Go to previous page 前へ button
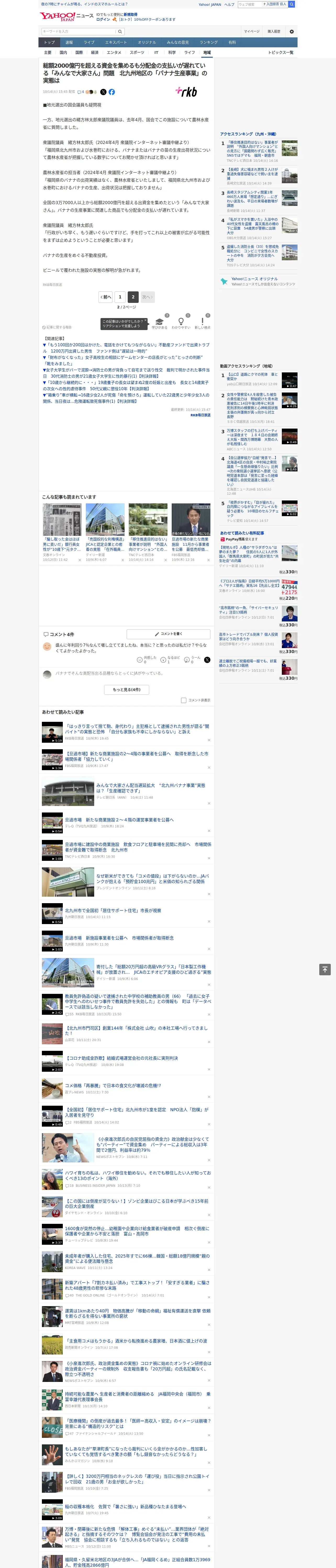Viewport: 336px width, 1568px height. tap(105, 297)
